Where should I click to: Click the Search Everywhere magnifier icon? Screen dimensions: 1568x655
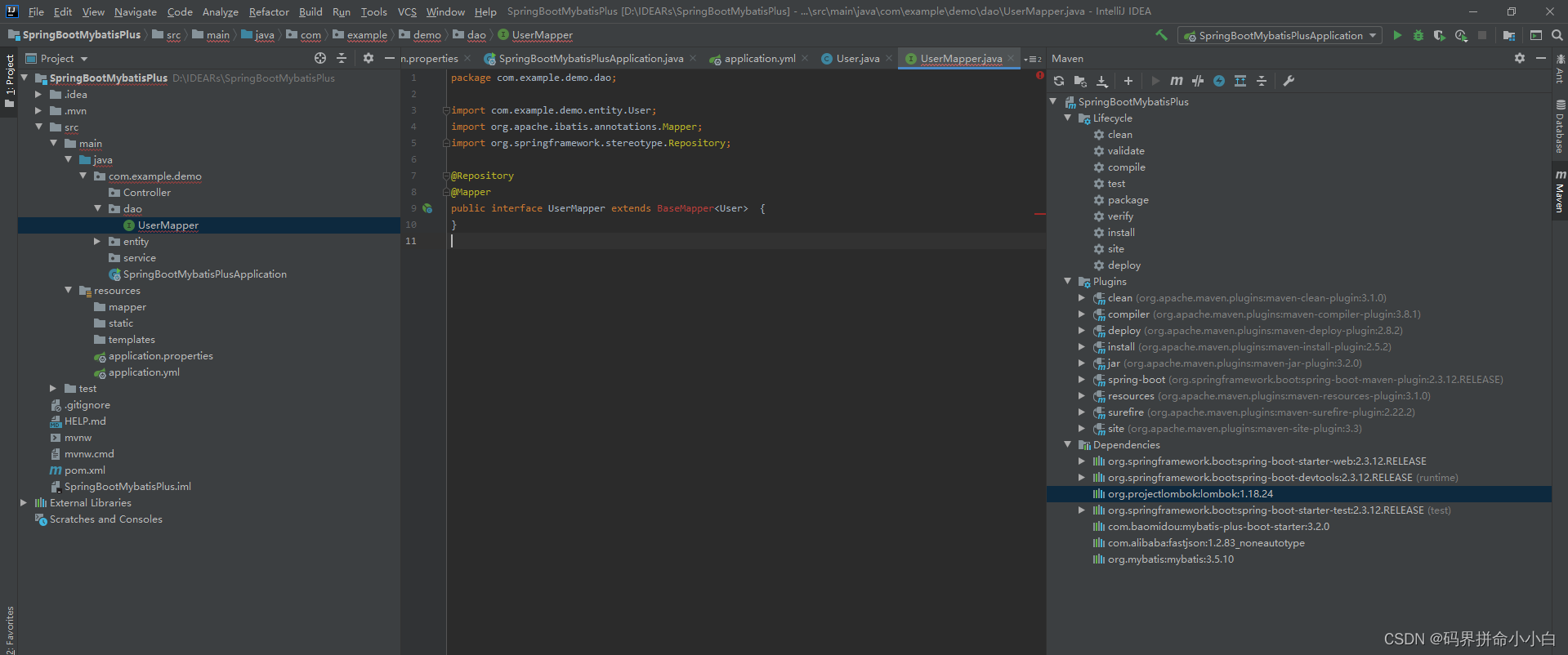point(1557,35)
